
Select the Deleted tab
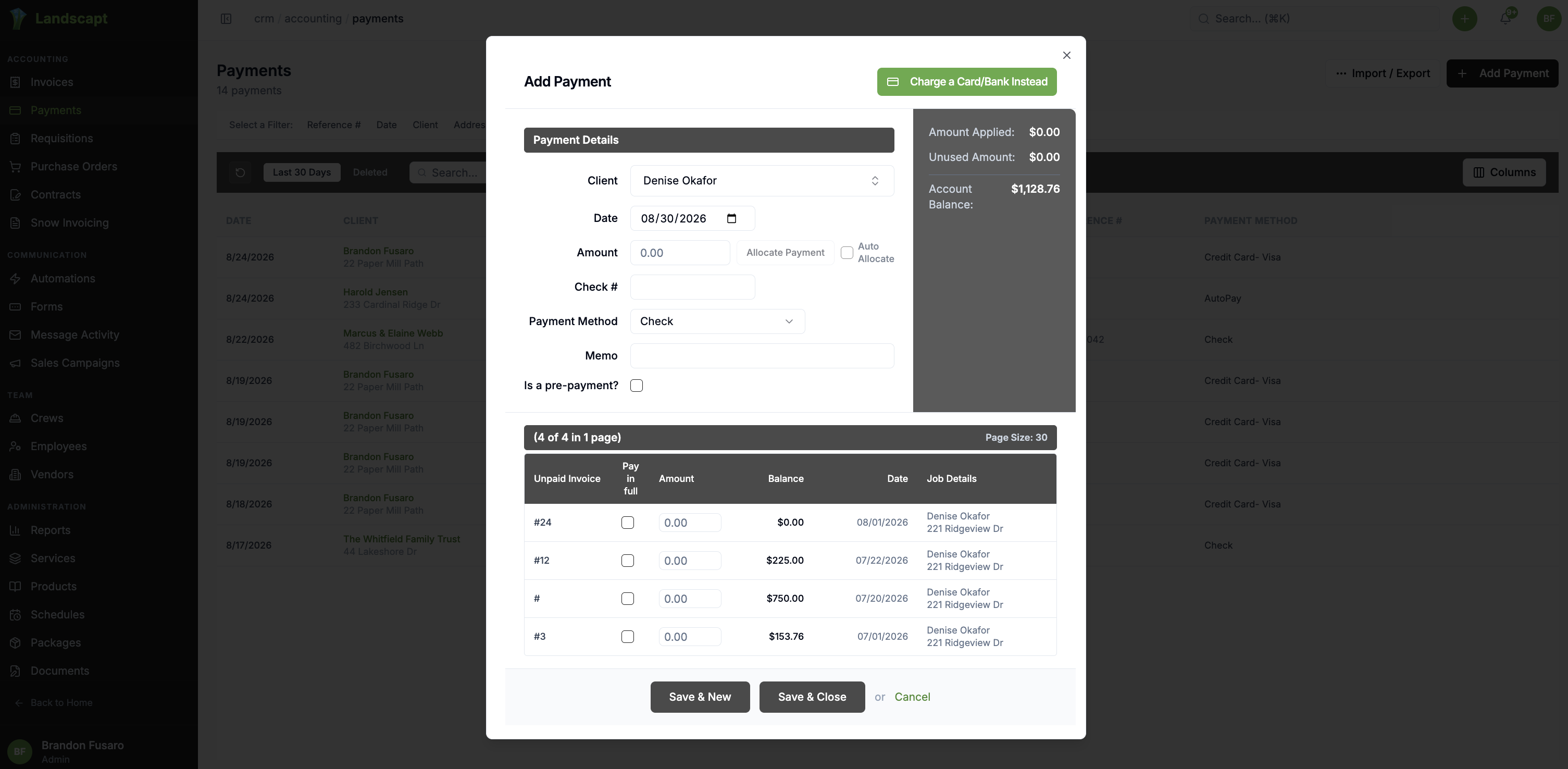click(x=369, y=173)
